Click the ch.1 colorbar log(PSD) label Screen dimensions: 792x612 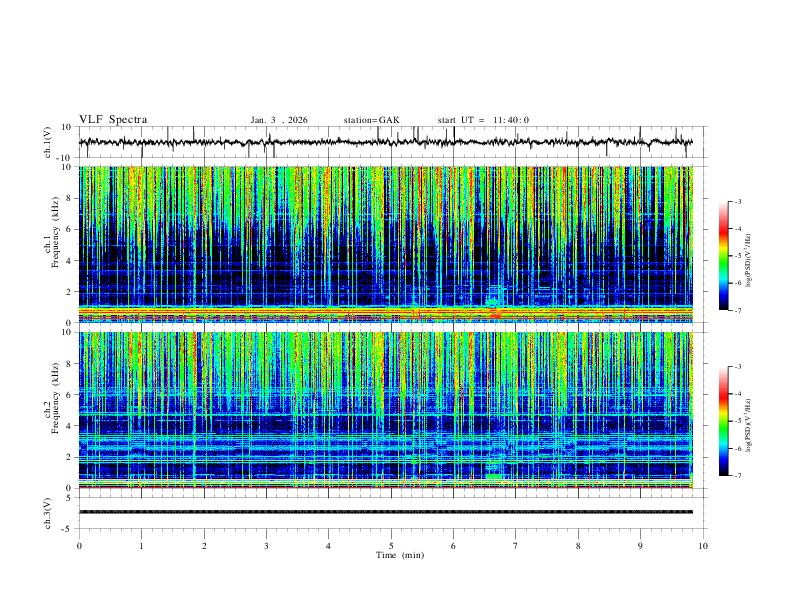click(x=749, y=261)
